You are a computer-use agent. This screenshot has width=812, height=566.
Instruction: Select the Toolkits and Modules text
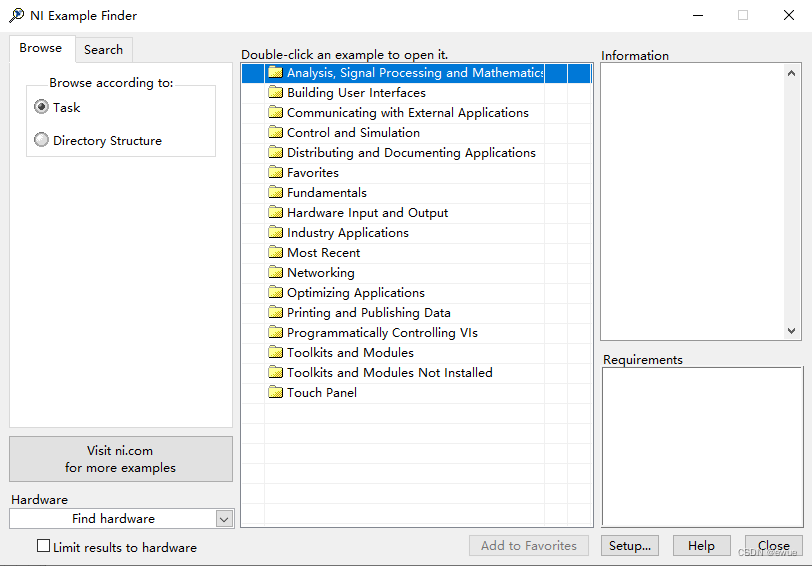point(350,353)
